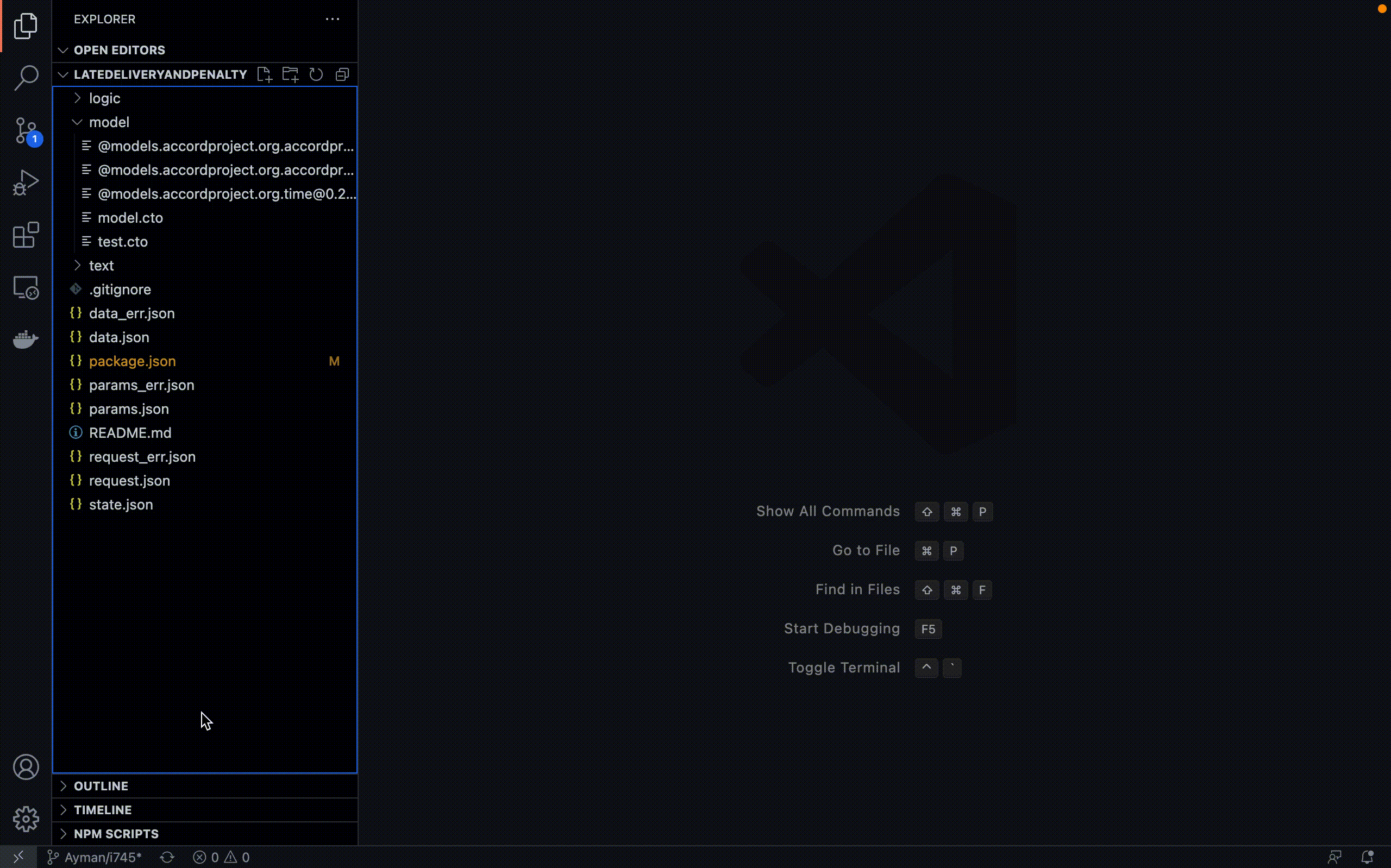This screenshot has height=868, width=1391.
Task: Collapse all folders in explorer
Action: [342, 74]
